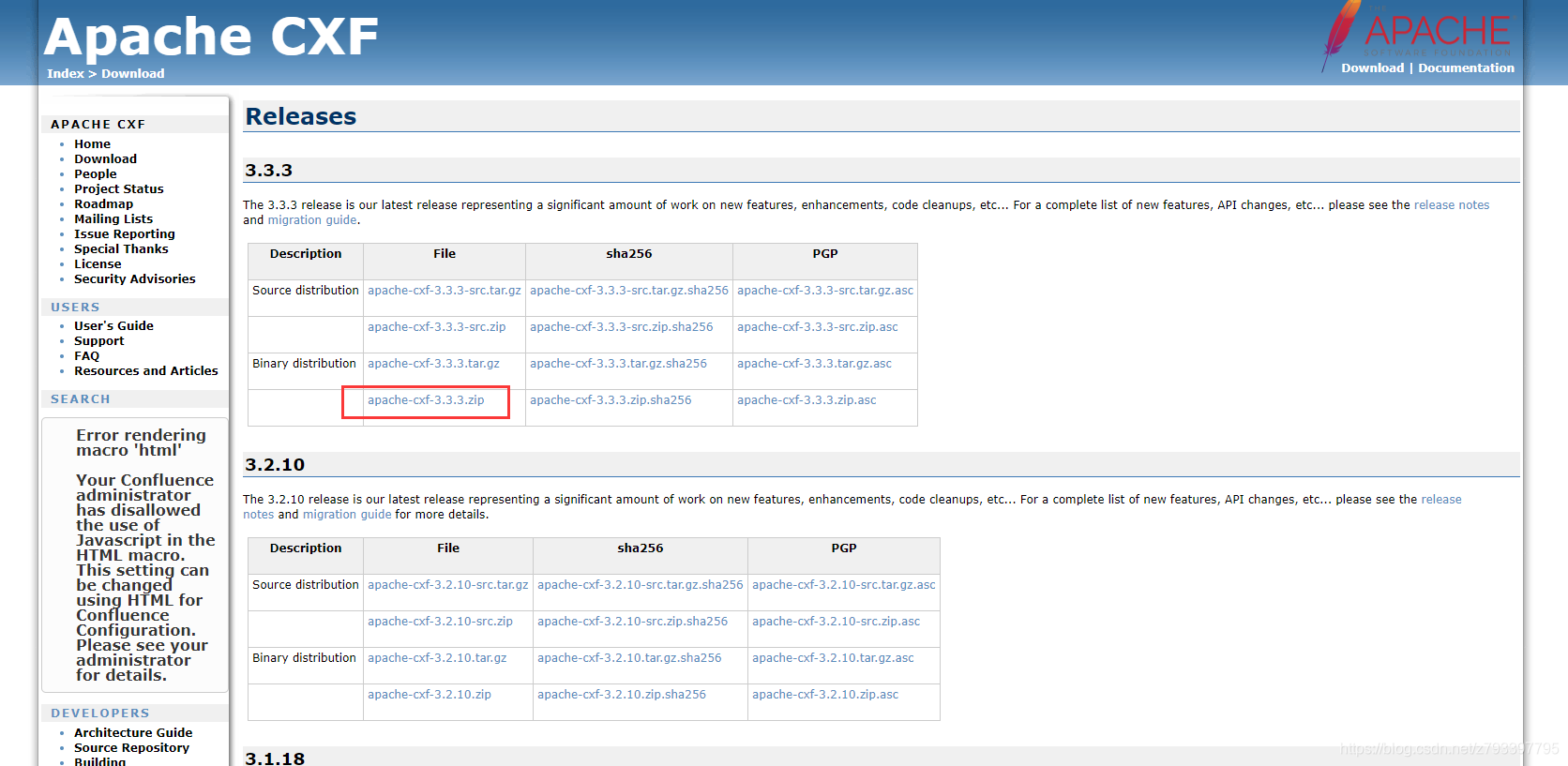Image resolution: width=1568 pixels, height=766 pixels.
Task: Open Project Status in the sidebar
Action: pyautogui.click(x=119, y=189)
